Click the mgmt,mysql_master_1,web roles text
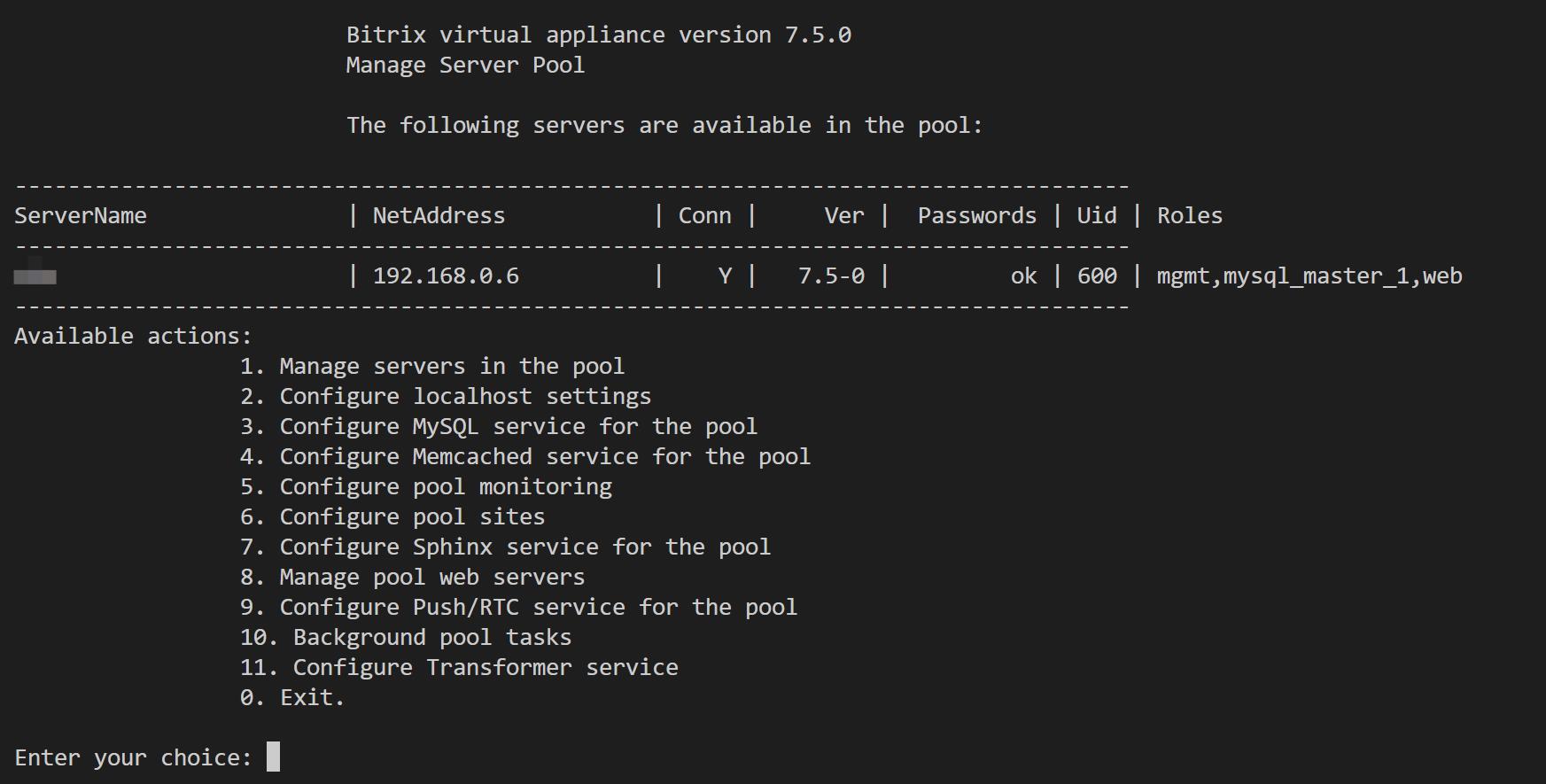The image size is (1546, 784). pos(1309,276)
